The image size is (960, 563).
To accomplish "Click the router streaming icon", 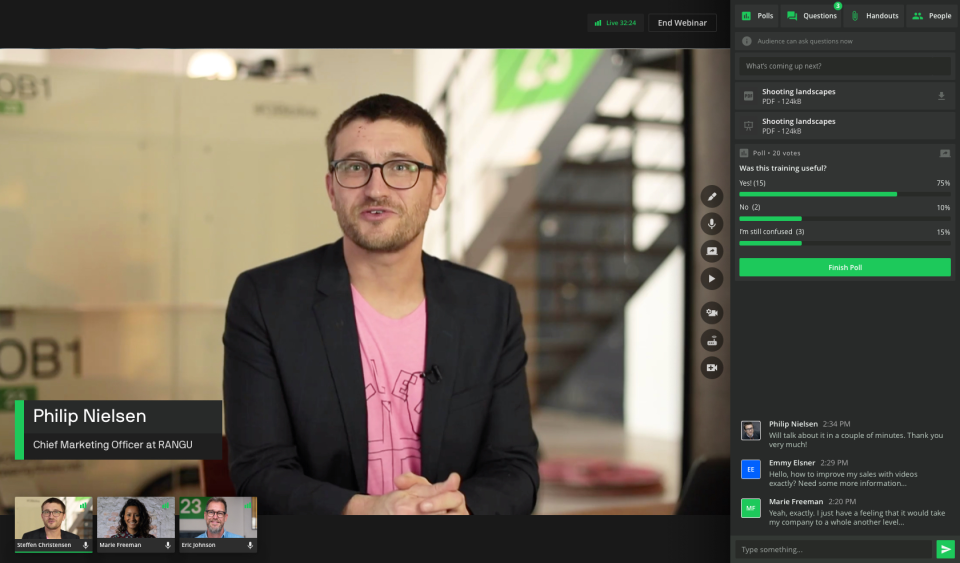I will coord(711,340).
